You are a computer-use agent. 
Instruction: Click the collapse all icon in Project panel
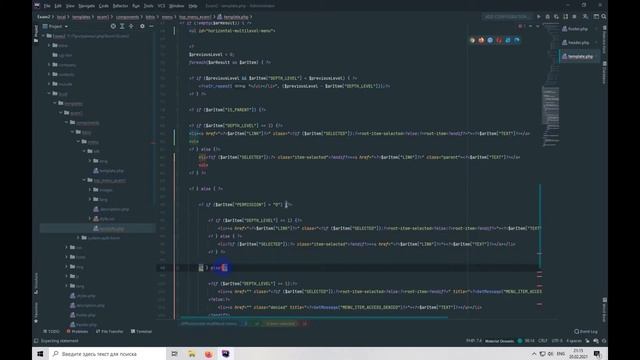[131, 26]
